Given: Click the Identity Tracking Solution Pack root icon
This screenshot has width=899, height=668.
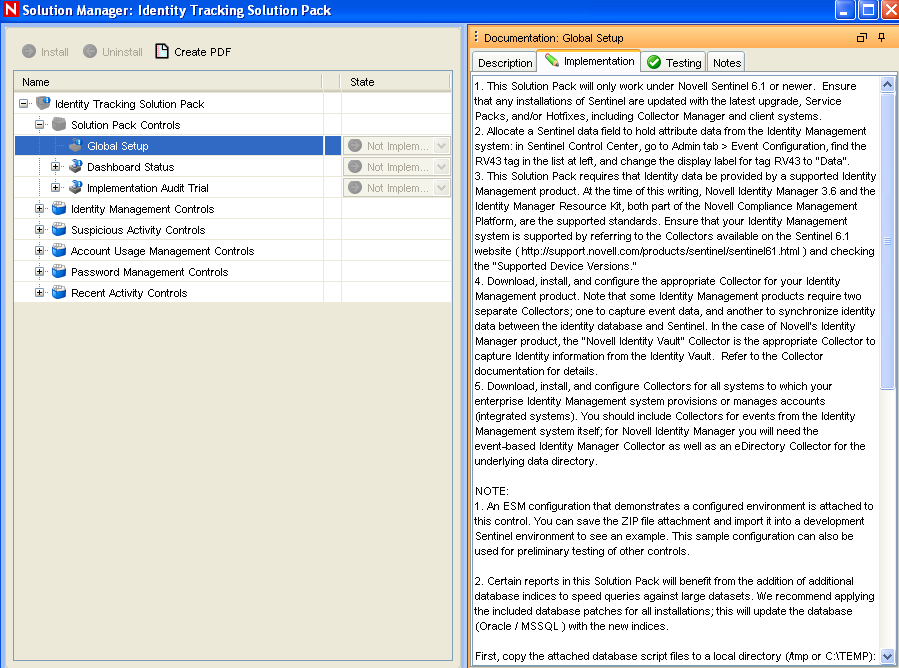Looking at the screenshot, I should tap(43, 103).
